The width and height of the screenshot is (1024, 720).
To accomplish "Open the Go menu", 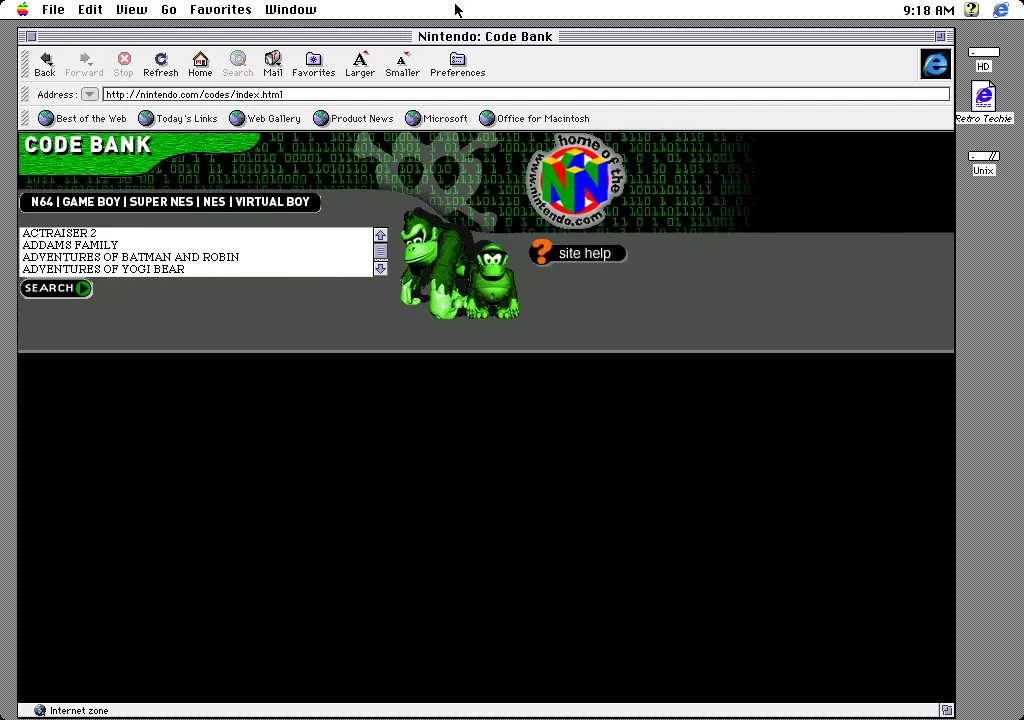I will click(168, 10).
